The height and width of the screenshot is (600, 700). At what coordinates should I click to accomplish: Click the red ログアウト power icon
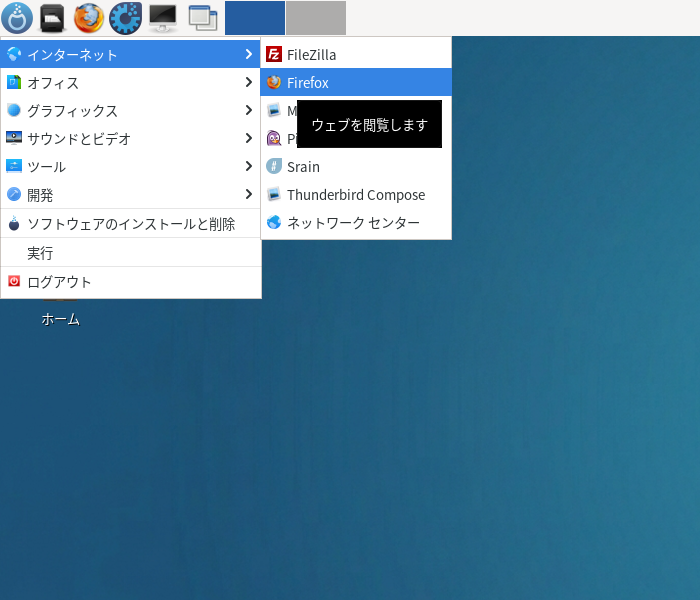coord(14,281)
